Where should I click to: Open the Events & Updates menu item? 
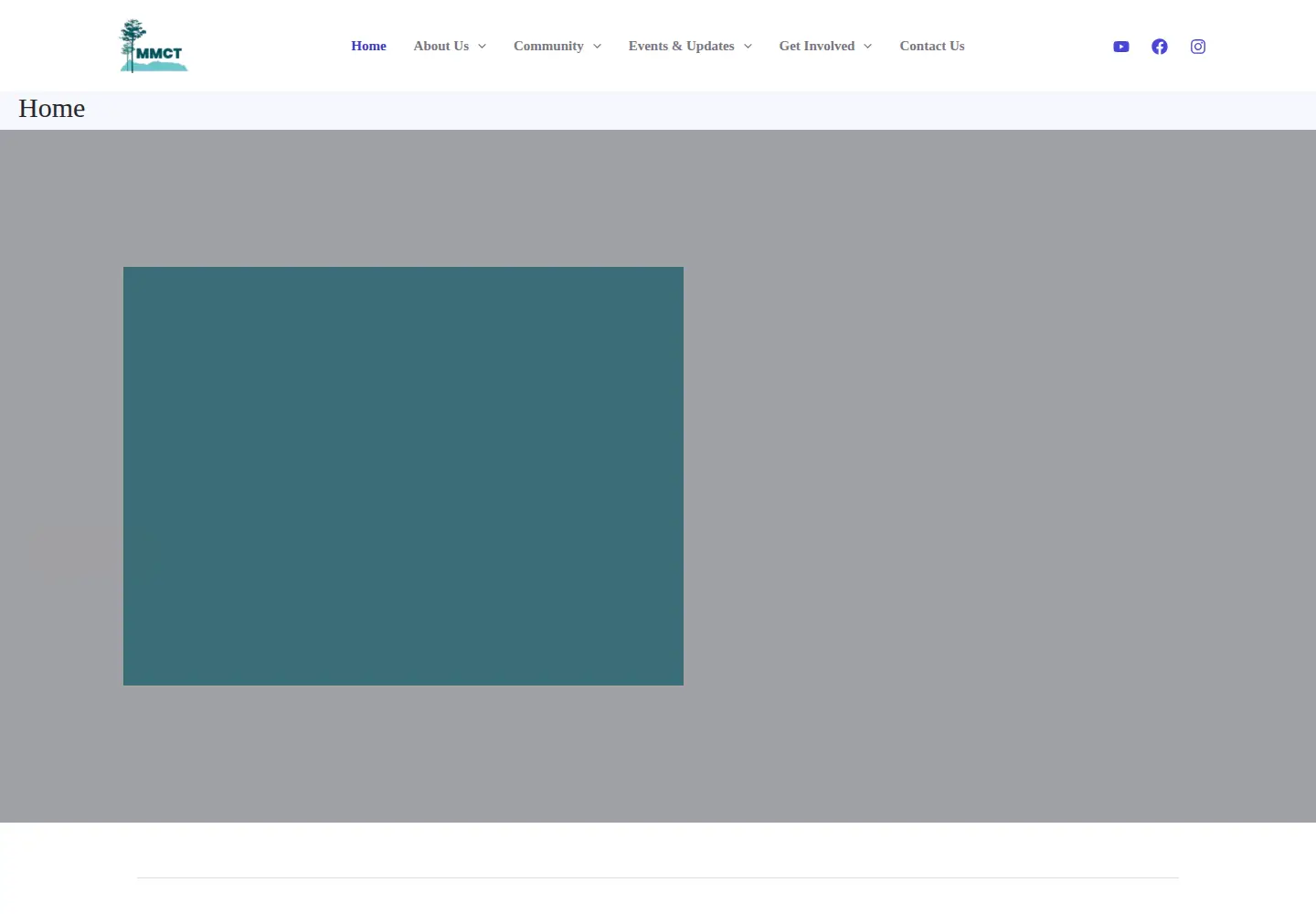(x=681, y=46)
